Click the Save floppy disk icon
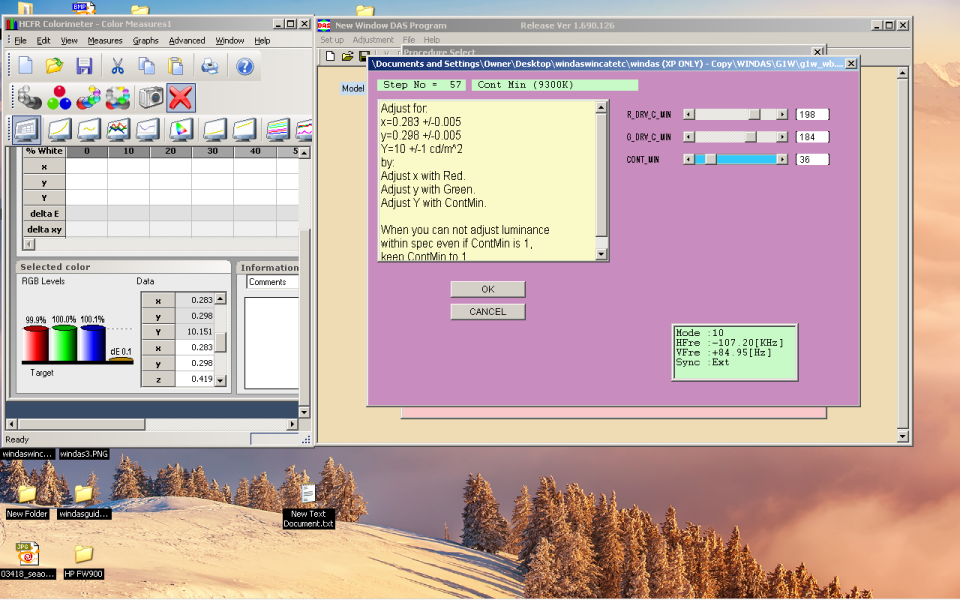The width and height of the screenshot is (960, 600). coord(84,67)
